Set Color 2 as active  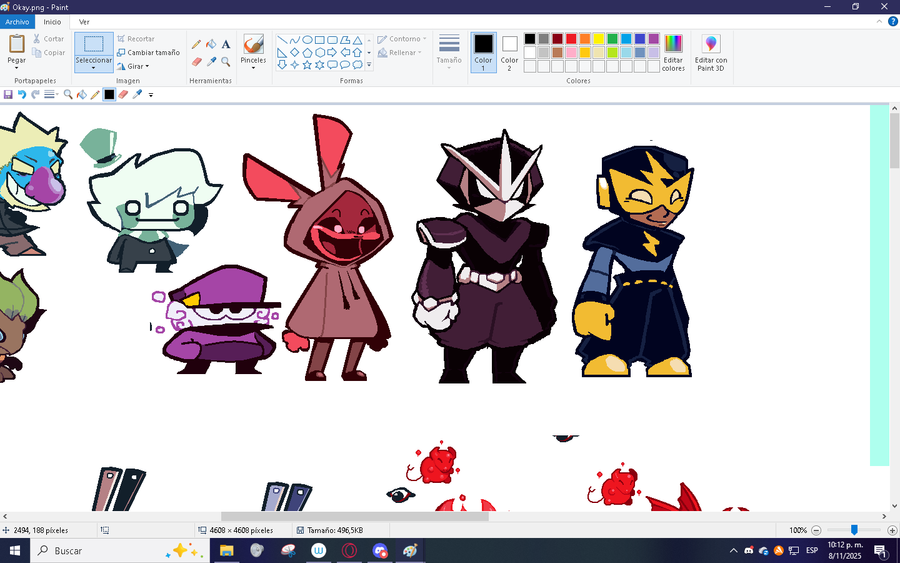[509, 52]
